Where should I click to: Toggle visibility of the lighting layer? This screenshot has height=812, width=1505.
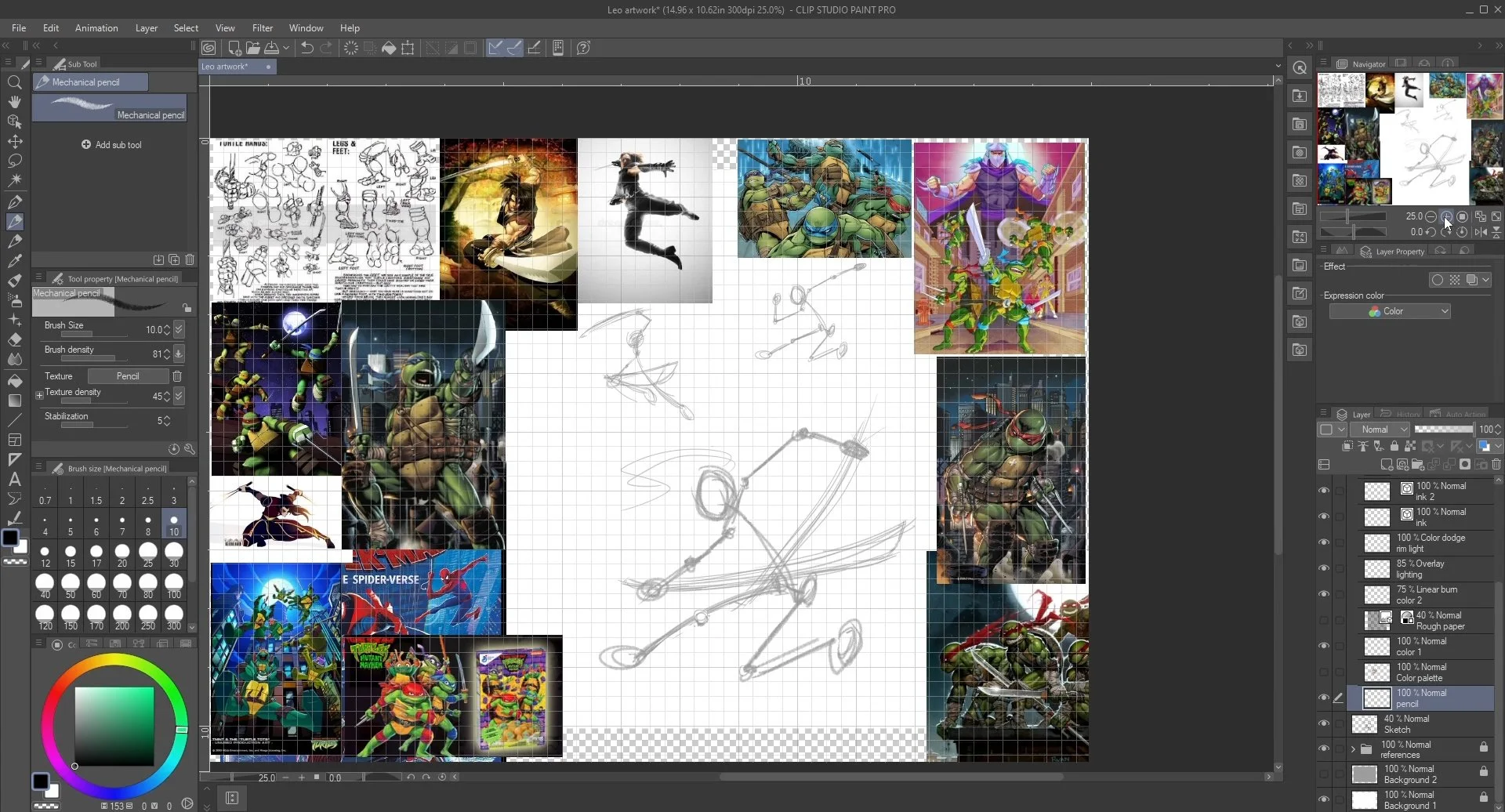(x=1324, y=568)
